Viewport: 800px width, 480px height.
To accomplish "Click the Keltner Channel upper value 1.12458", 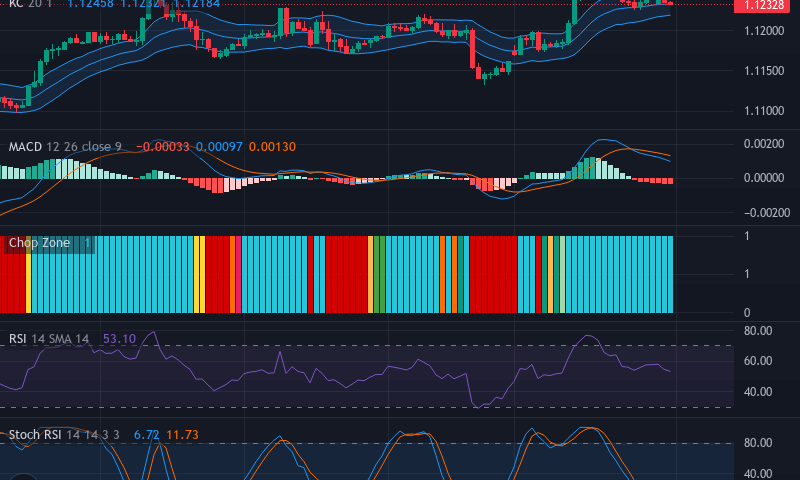I will (x=90, y=4).
